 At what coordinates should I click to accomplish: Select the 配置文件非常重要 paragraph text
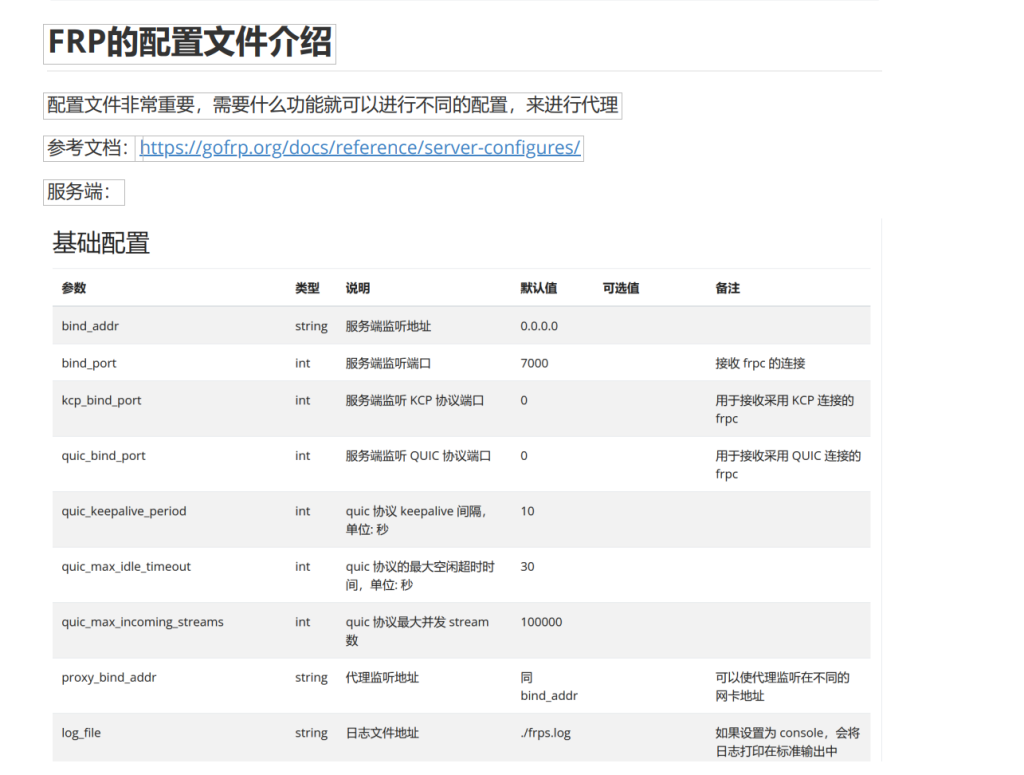tap(333, 105)
